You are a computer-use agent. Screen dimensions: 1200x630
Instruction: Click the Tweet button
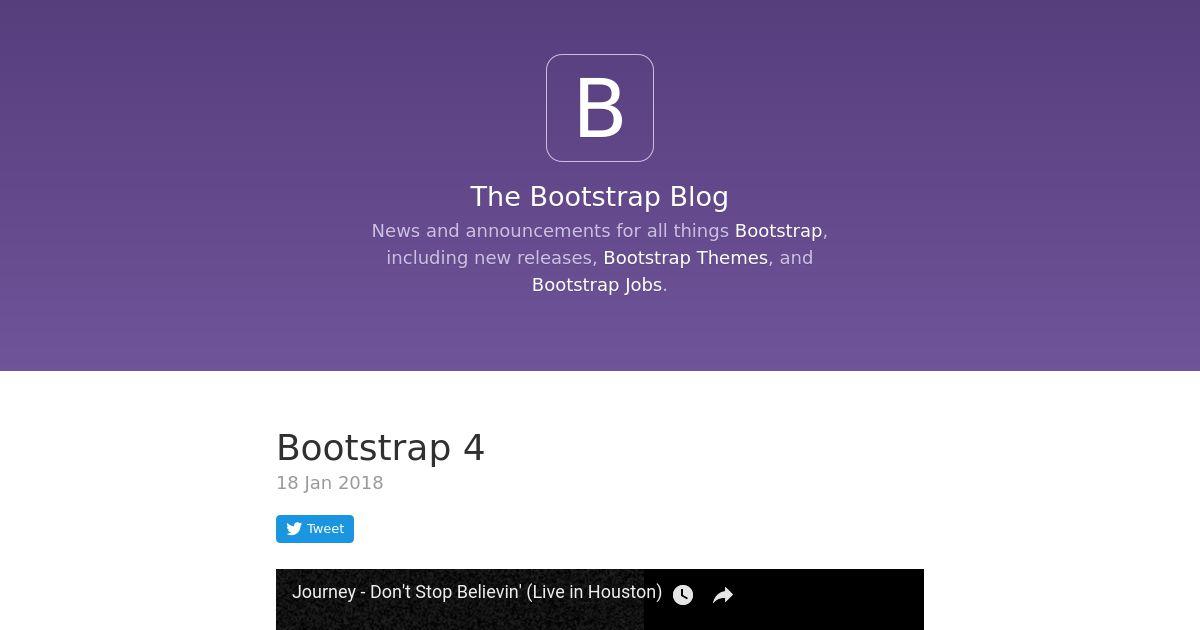click(x=315, y=529)
